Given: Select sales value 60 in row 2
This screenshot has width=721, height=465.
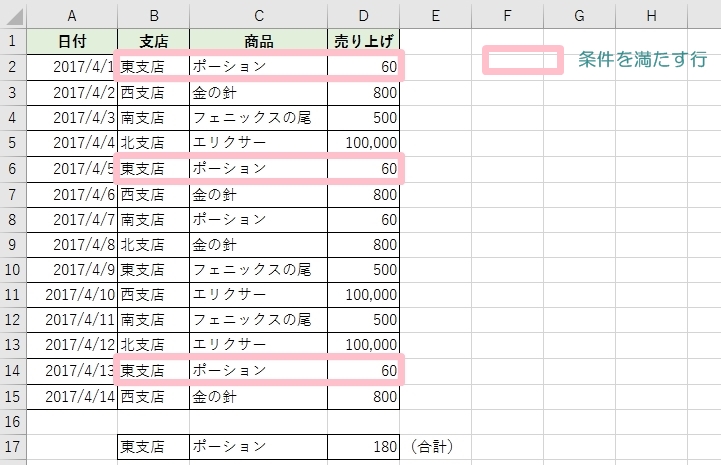Looking at the screenshot, I should coord(363,67).
